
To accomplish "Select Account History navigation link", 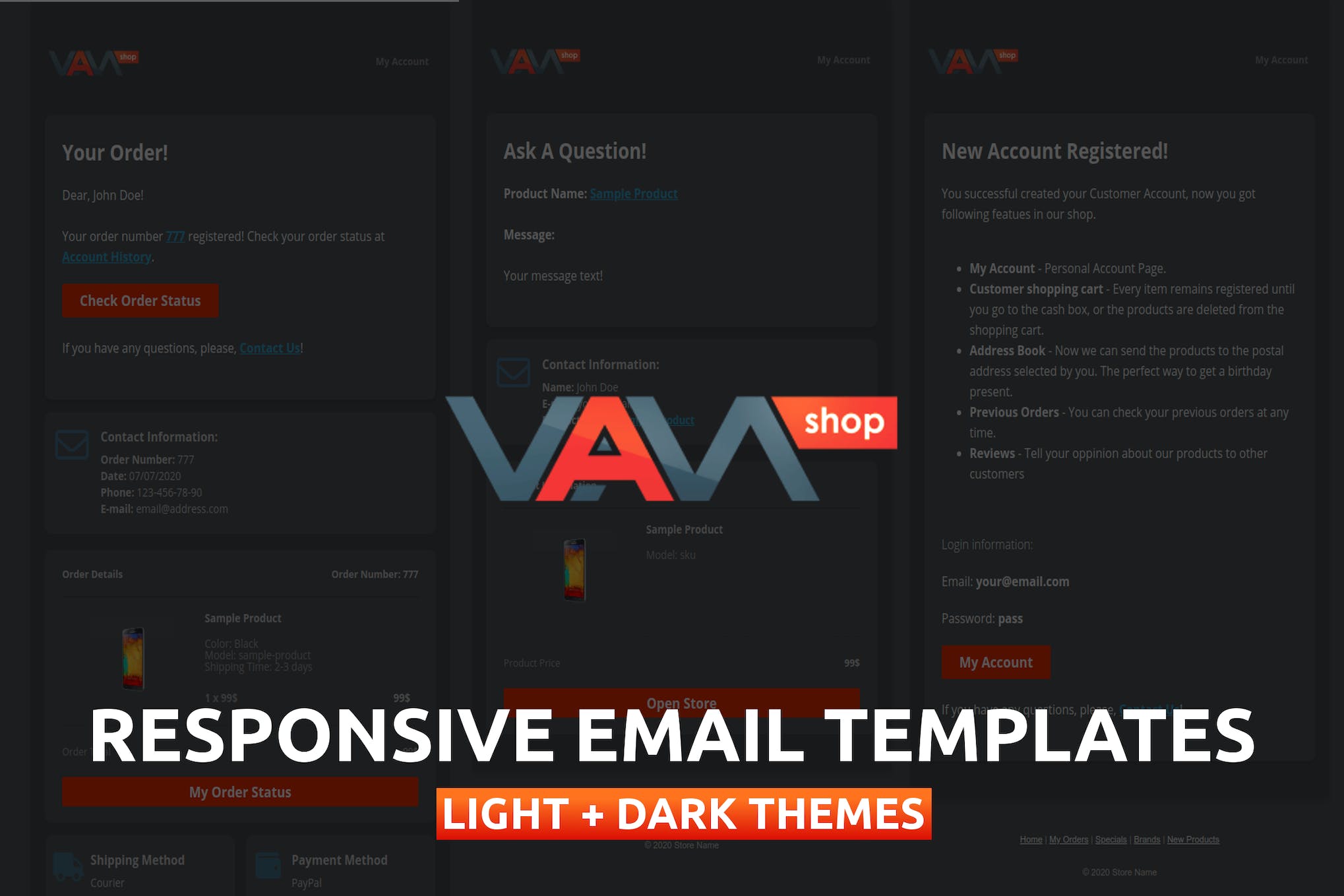I will 108,257.
